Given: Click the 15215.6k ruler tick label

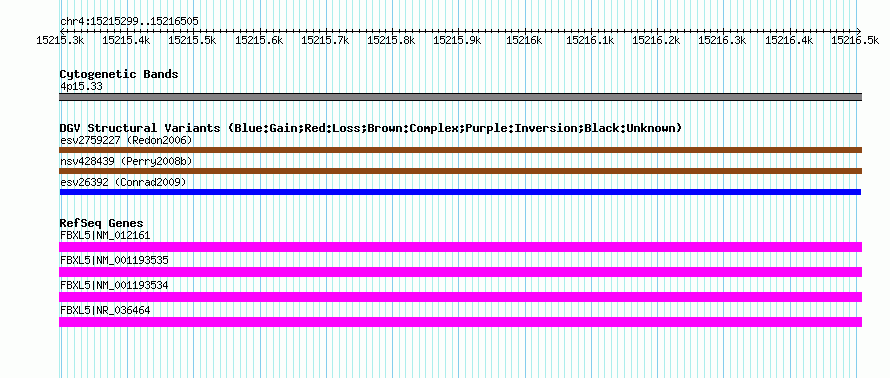Looking at the screenshot, I should pos(259,40).
